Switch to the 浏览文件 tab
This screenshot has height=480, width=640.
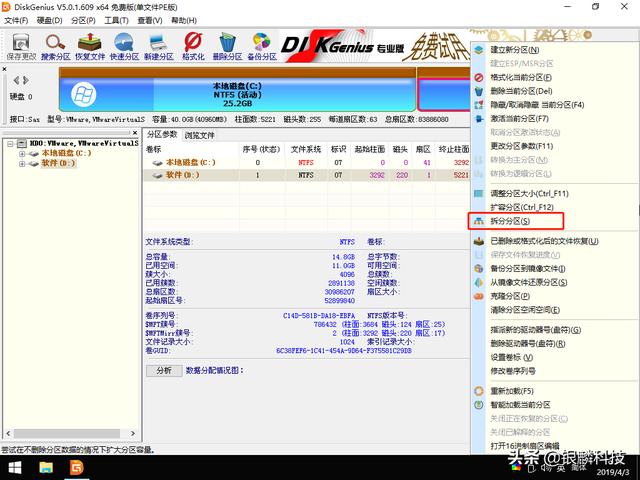(199, 135)
